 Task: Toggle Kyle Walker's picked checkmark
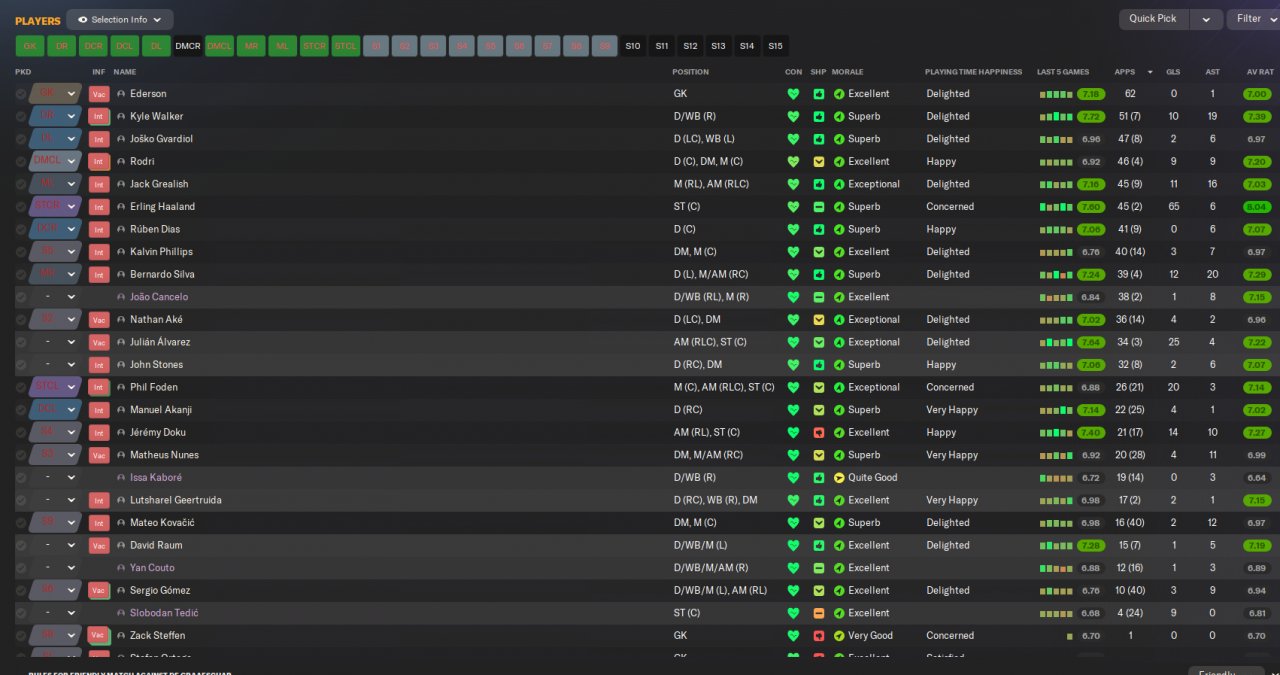20,117
